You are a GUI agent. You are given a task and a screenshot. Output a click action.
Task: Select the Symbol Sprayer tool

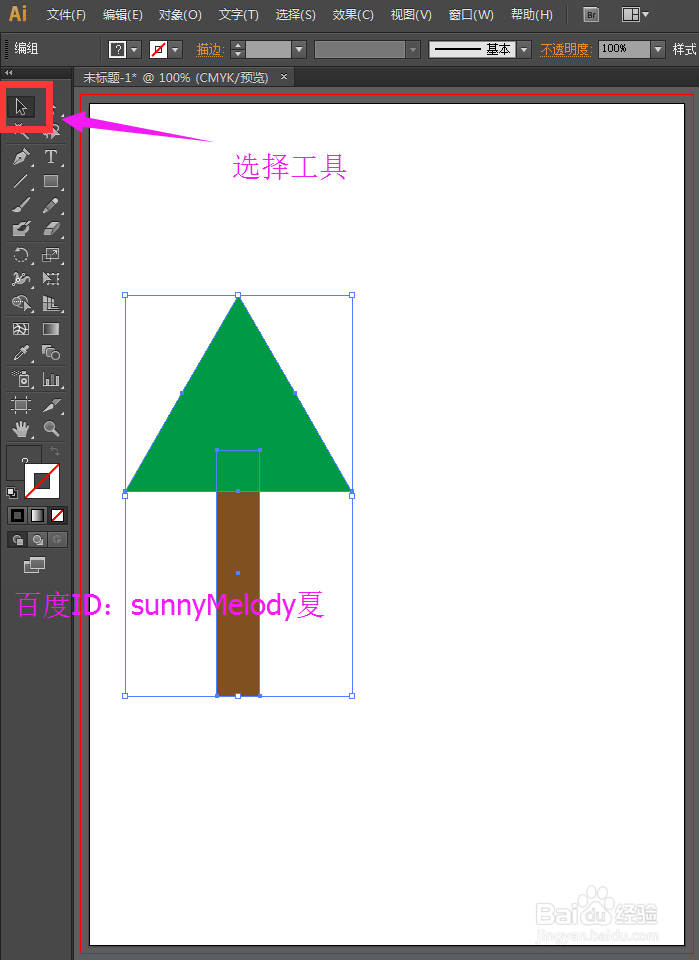[21, 379]
